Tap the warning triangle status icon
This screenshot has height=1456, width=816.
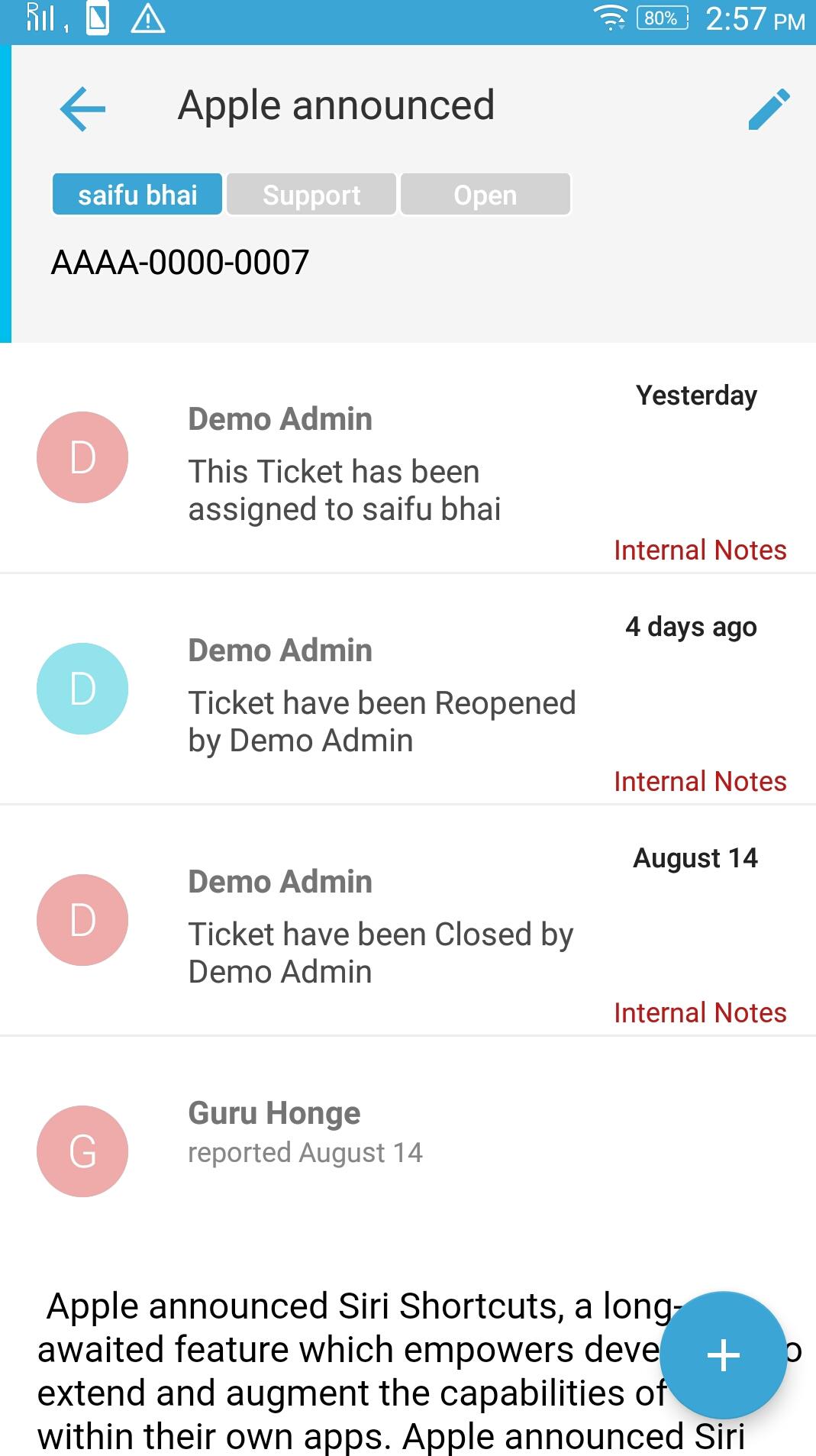click(x=147, y=20)
